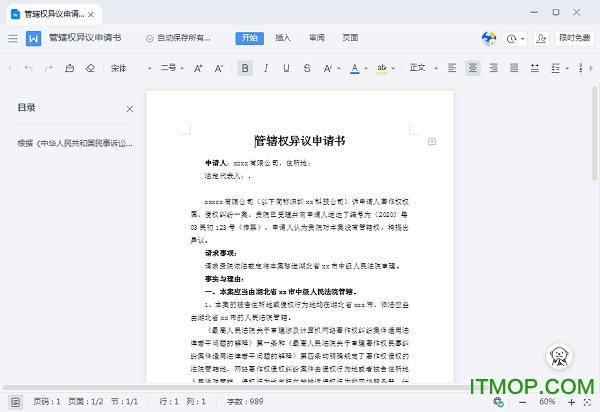Click the comment icon beside the title
Viewport: 600px width, 412px height.
(432, 142)
